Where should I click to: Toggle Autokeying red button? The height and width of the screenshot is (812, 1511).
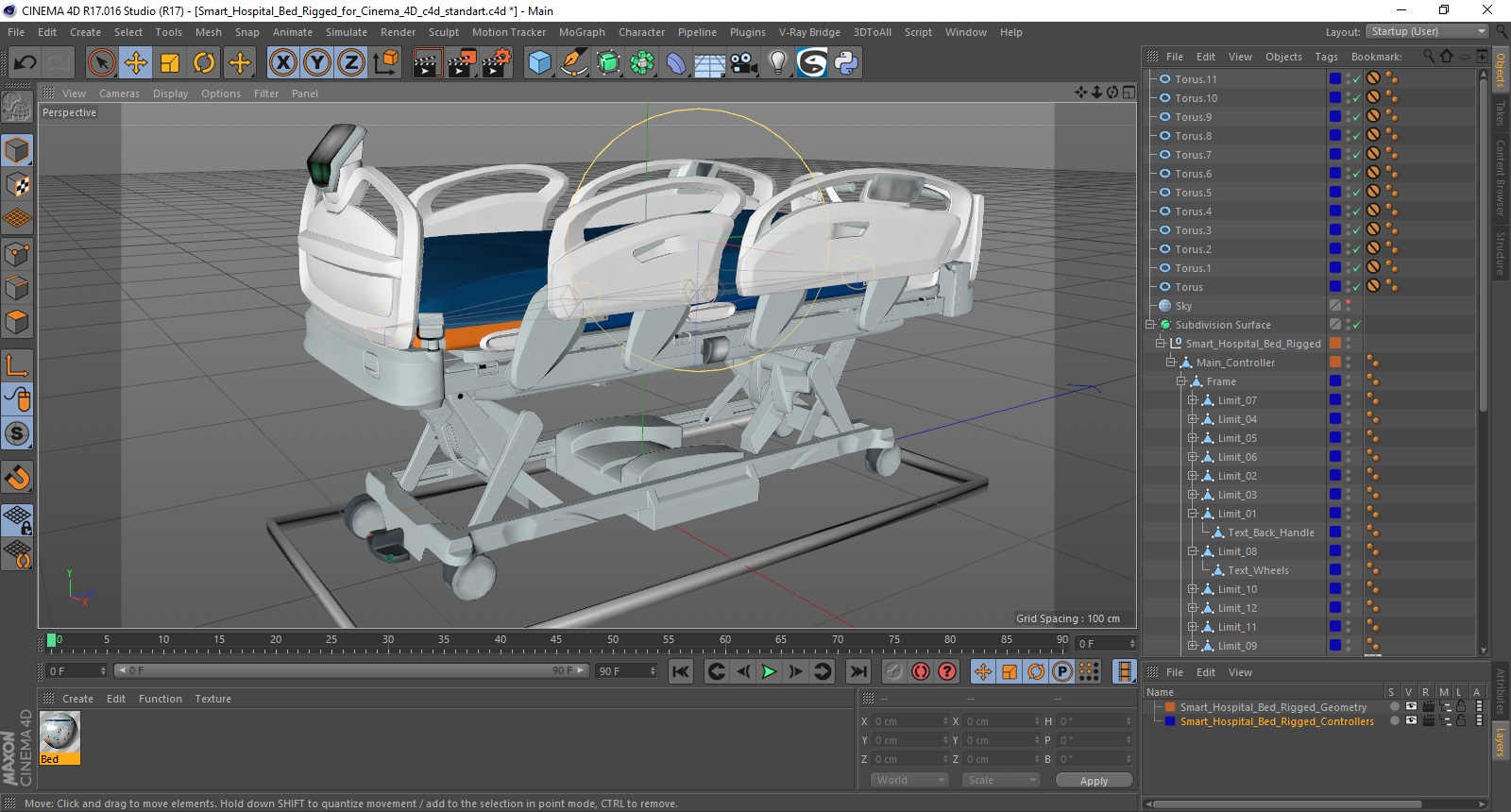(x=921, y=671)
